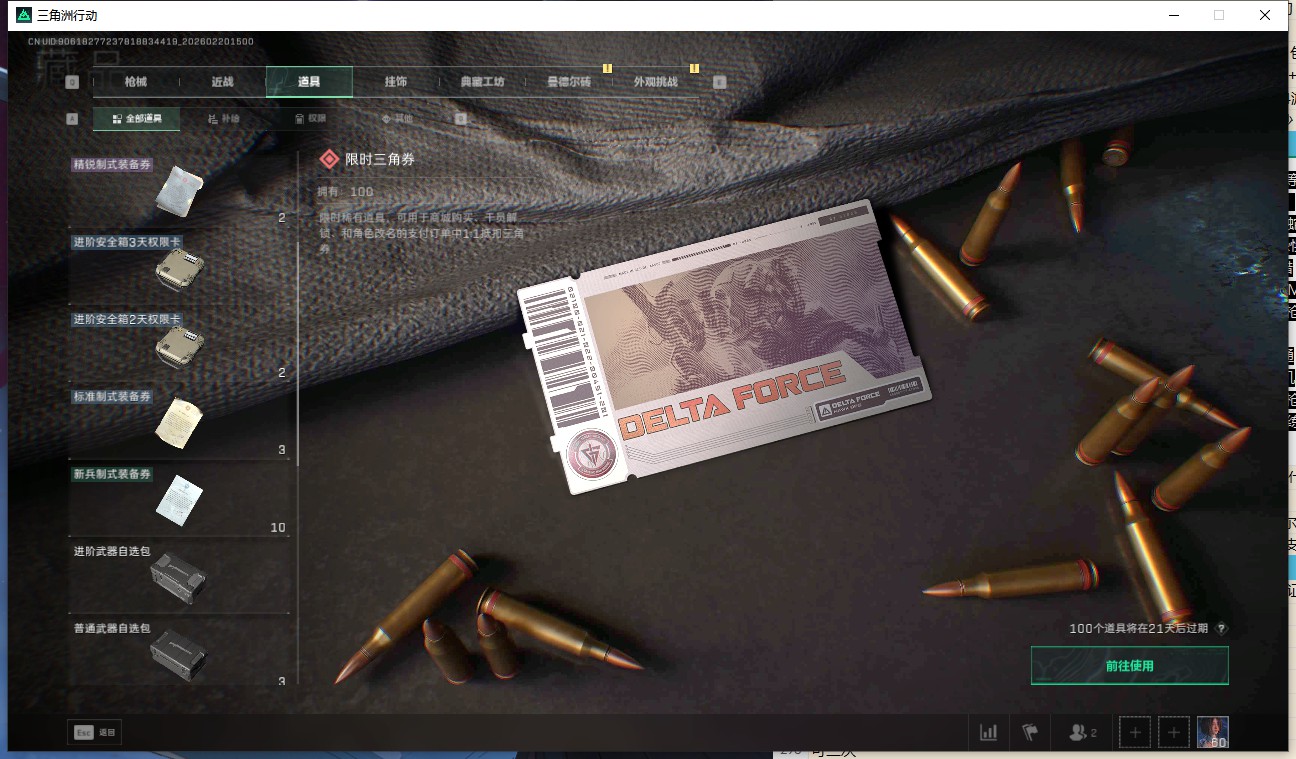Open the statistics bar chart icon

point(988,732)
